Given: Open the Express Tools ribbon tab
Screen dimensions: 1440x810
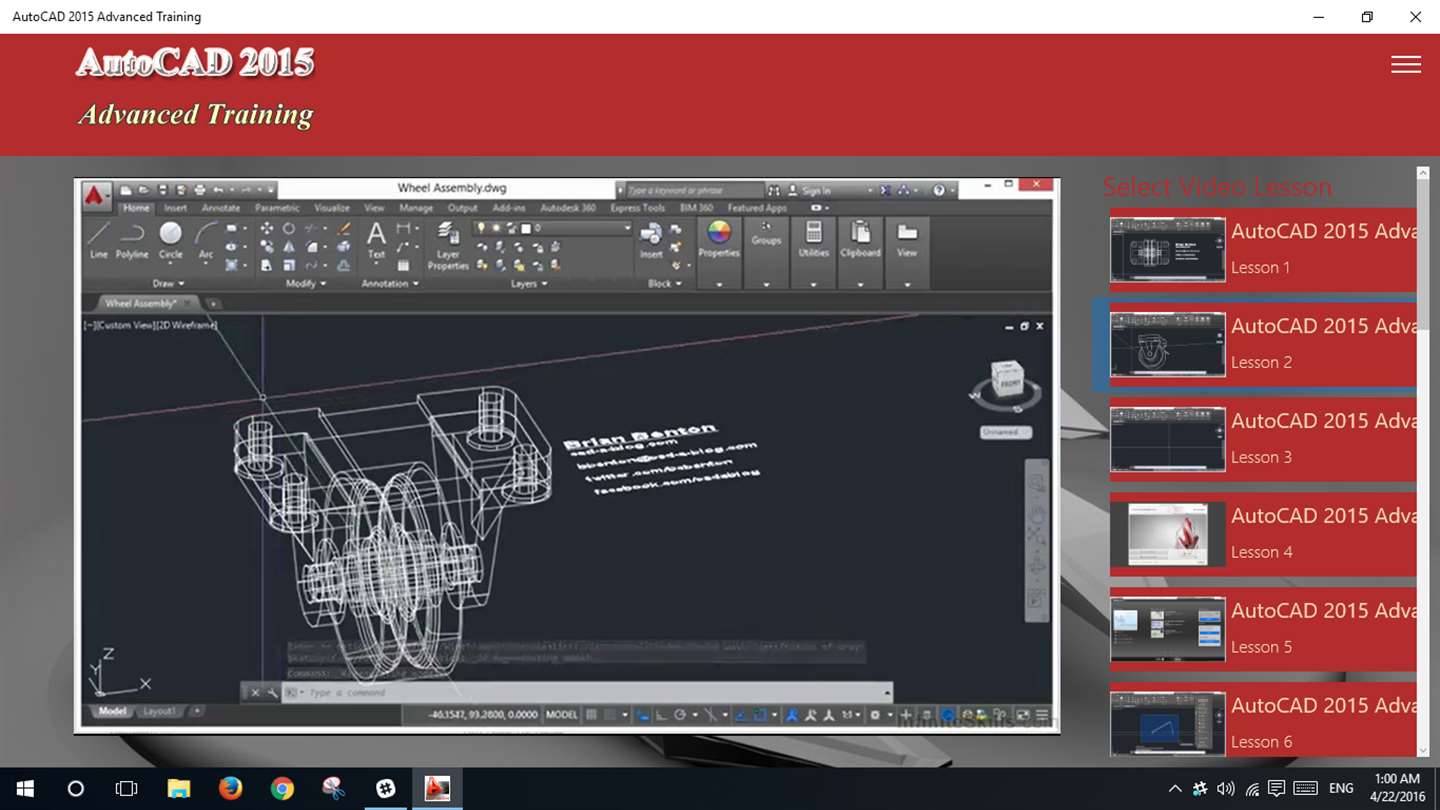Looking at the screenshot, I should pos(638,208).
